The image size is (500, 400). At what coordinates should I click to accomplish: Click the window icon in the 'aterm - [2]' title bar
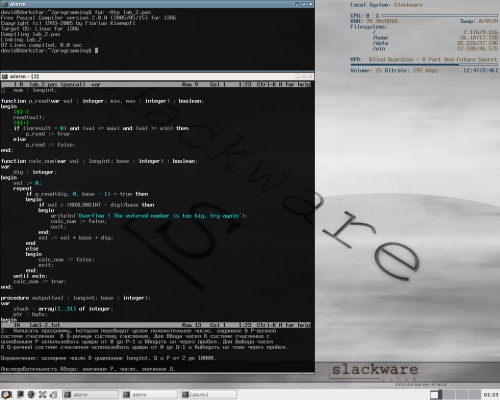pyautogui.click(x=5, y=76)
